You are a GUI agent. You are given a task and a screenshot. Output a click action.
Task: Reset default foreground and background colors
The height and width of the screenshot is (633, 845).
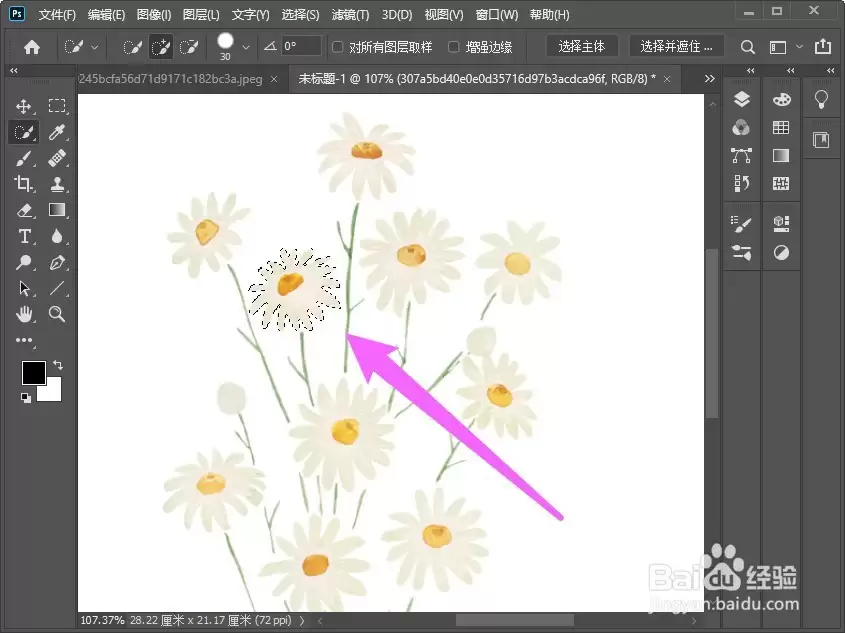point(25,398)
